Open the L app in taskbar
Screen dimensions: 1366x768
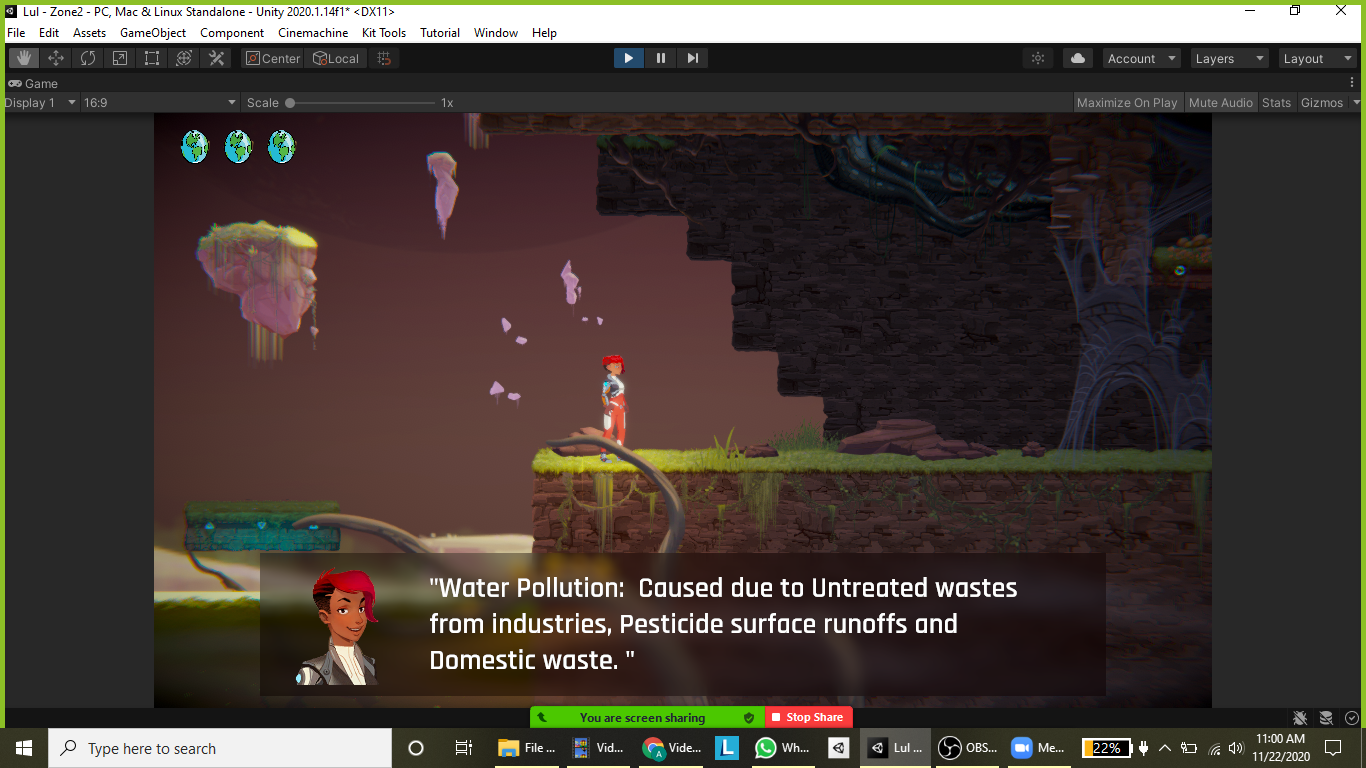pyautogui.click(x=727, y=748)
